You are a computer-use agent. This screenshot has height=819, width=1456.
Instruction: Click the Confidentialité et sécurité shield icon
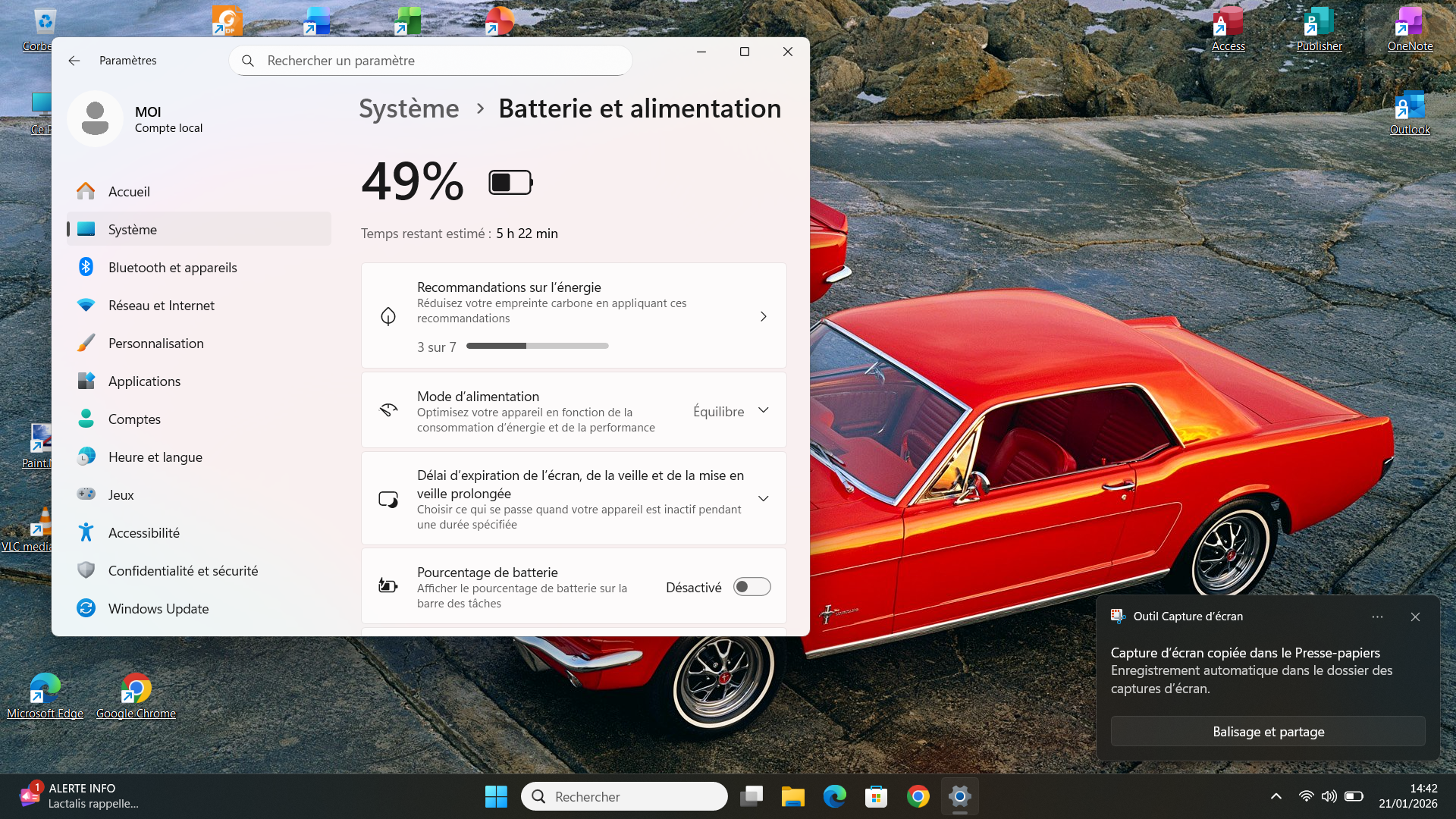pos(86,570)
